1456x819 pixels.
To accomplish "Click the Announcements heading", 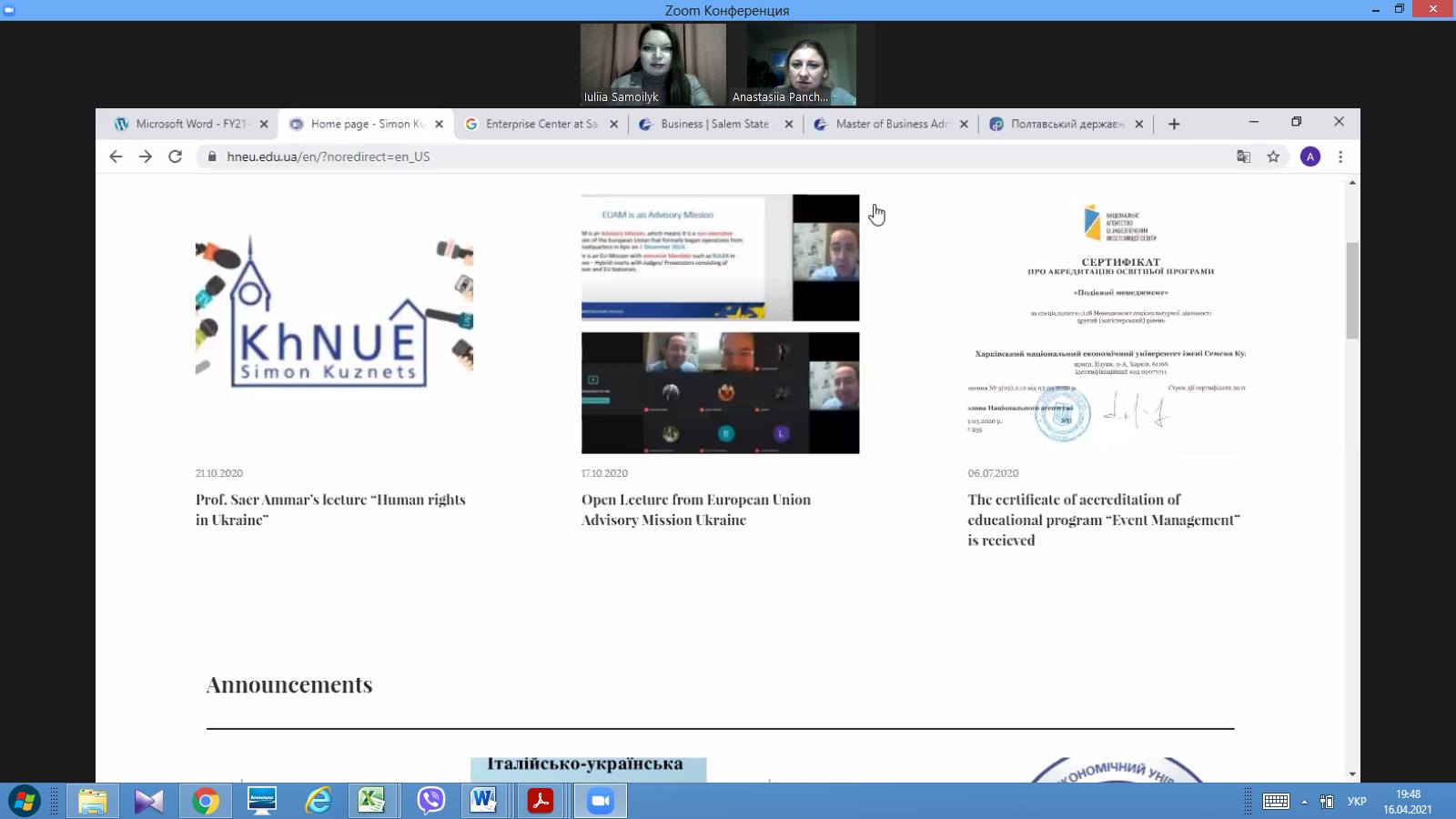I will tap(289, 685).
